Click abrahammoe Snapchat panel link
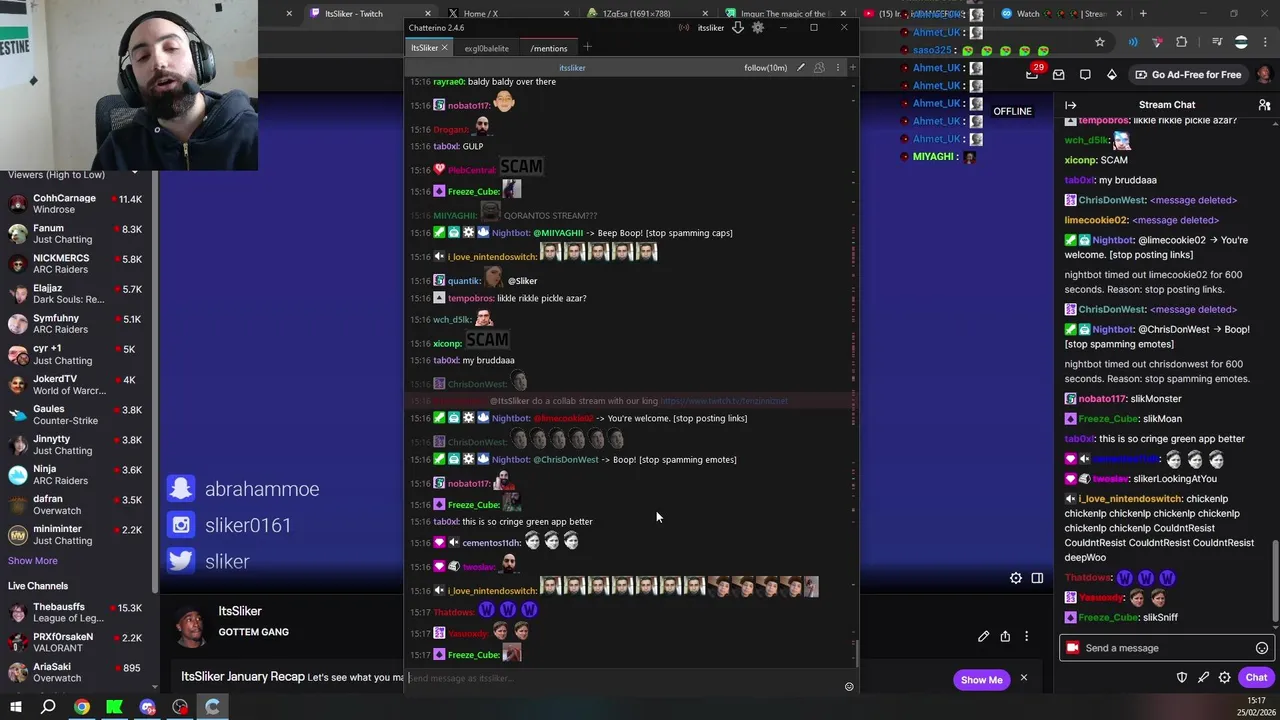The width and height of the screenshot is (1280, 720). 244,489
